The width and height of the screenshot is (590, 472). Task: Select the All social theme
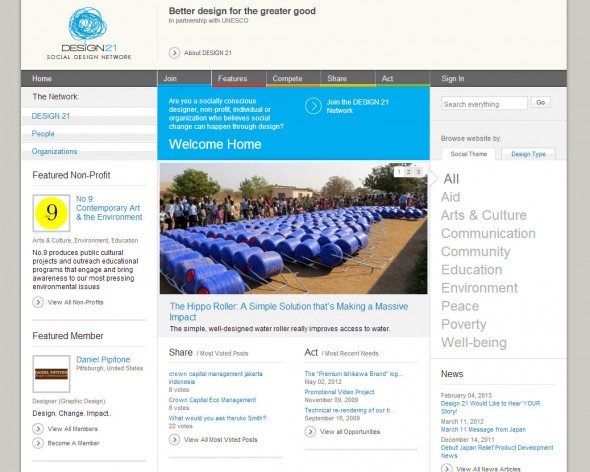click(451, 179)
